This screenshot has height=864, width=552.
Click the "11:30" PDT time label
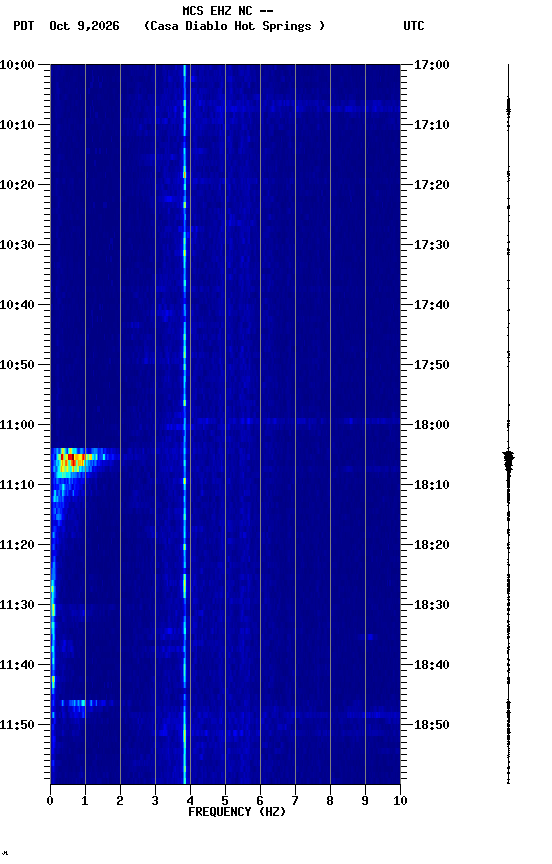pos(17,605)
